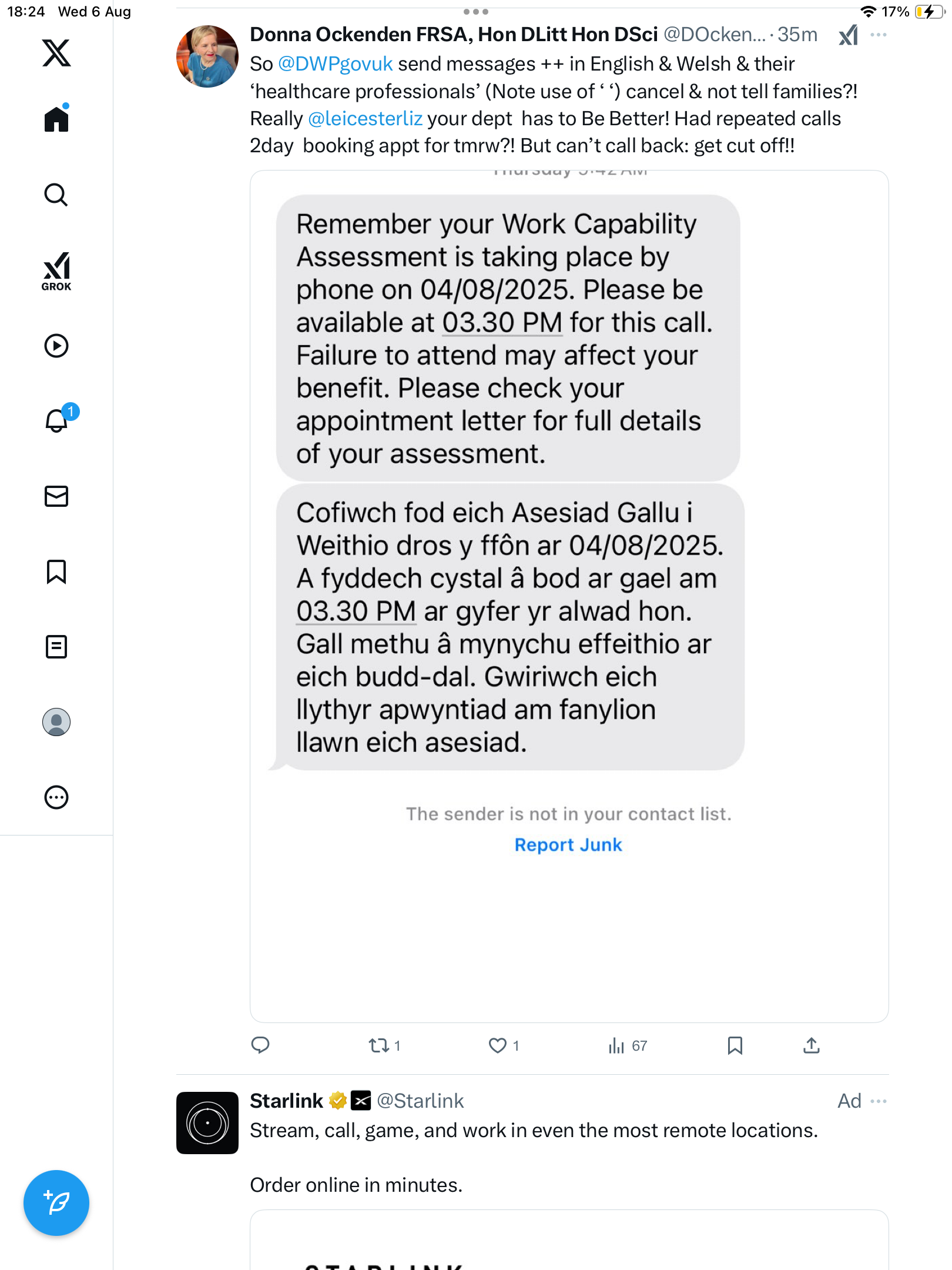Image resolution: width=952 pixels, height=1270 pixels.
Task: Tap the @leicesterliz mention link
Action: (x=365, y=118)
